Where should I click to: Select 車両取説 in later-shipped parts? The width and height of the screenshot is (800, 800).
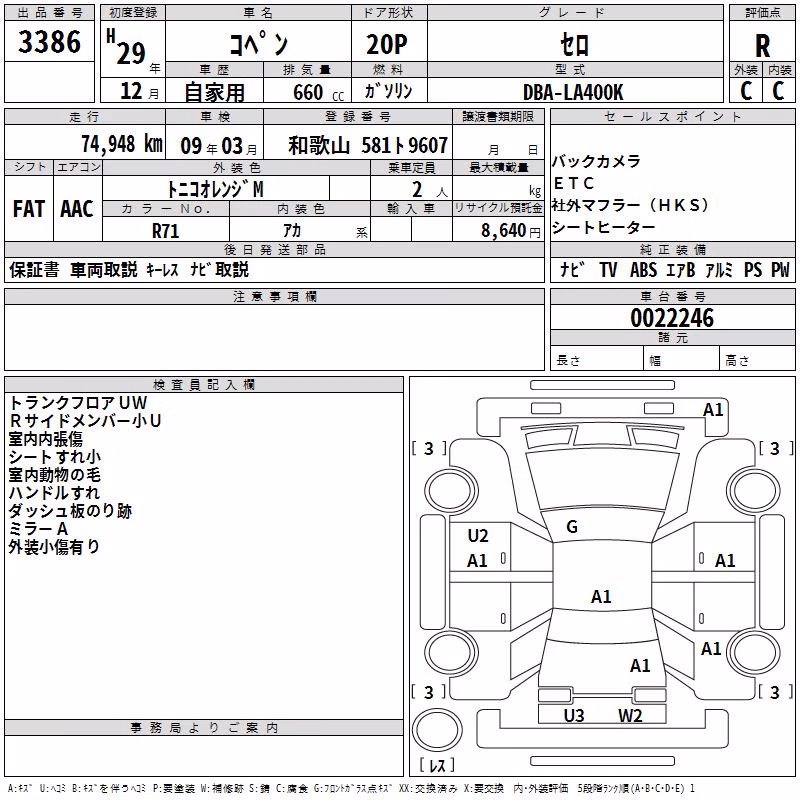(104, 270)
